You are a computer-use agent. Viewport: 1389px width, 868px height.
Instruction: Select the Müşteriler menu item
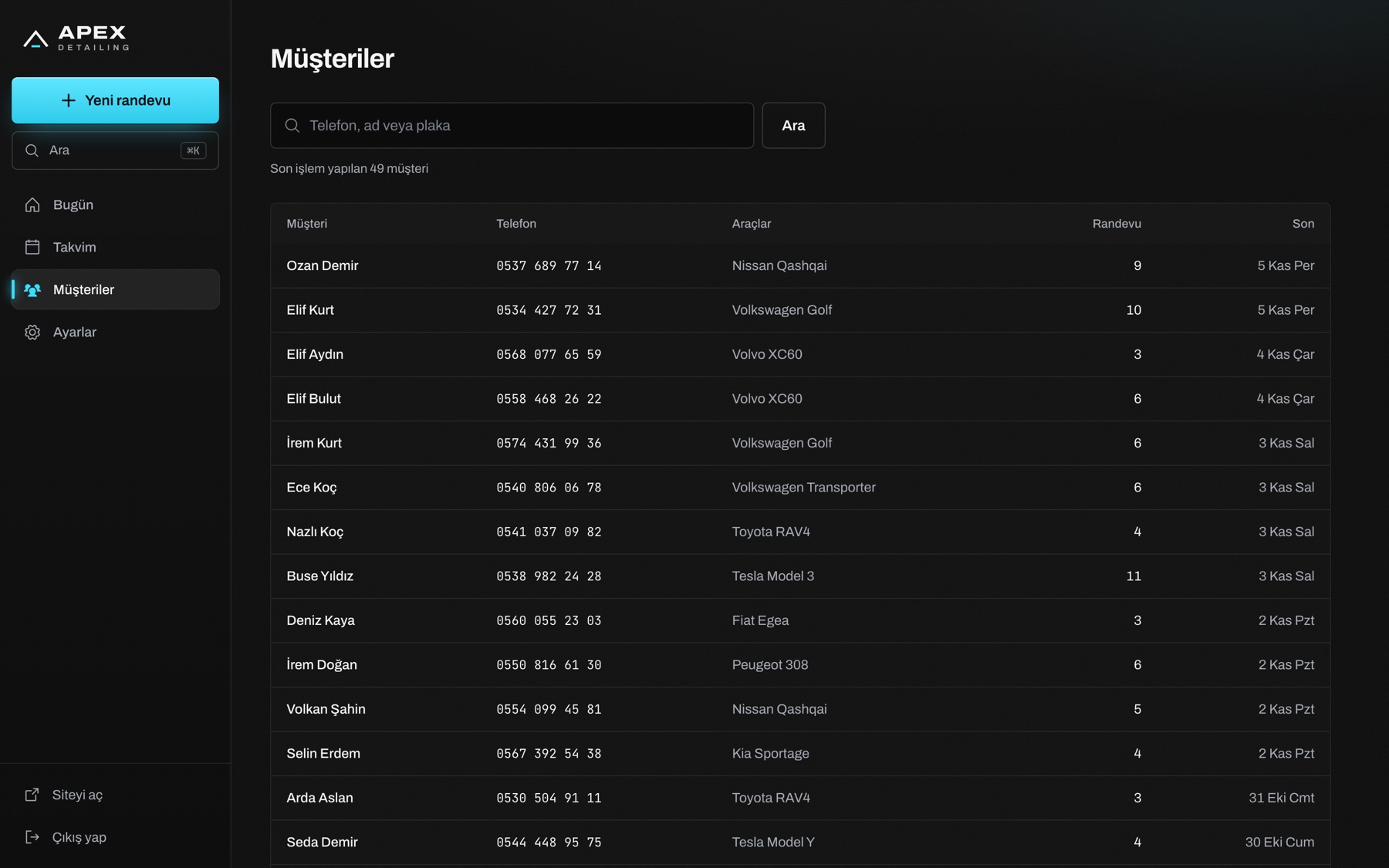[115, 289]
